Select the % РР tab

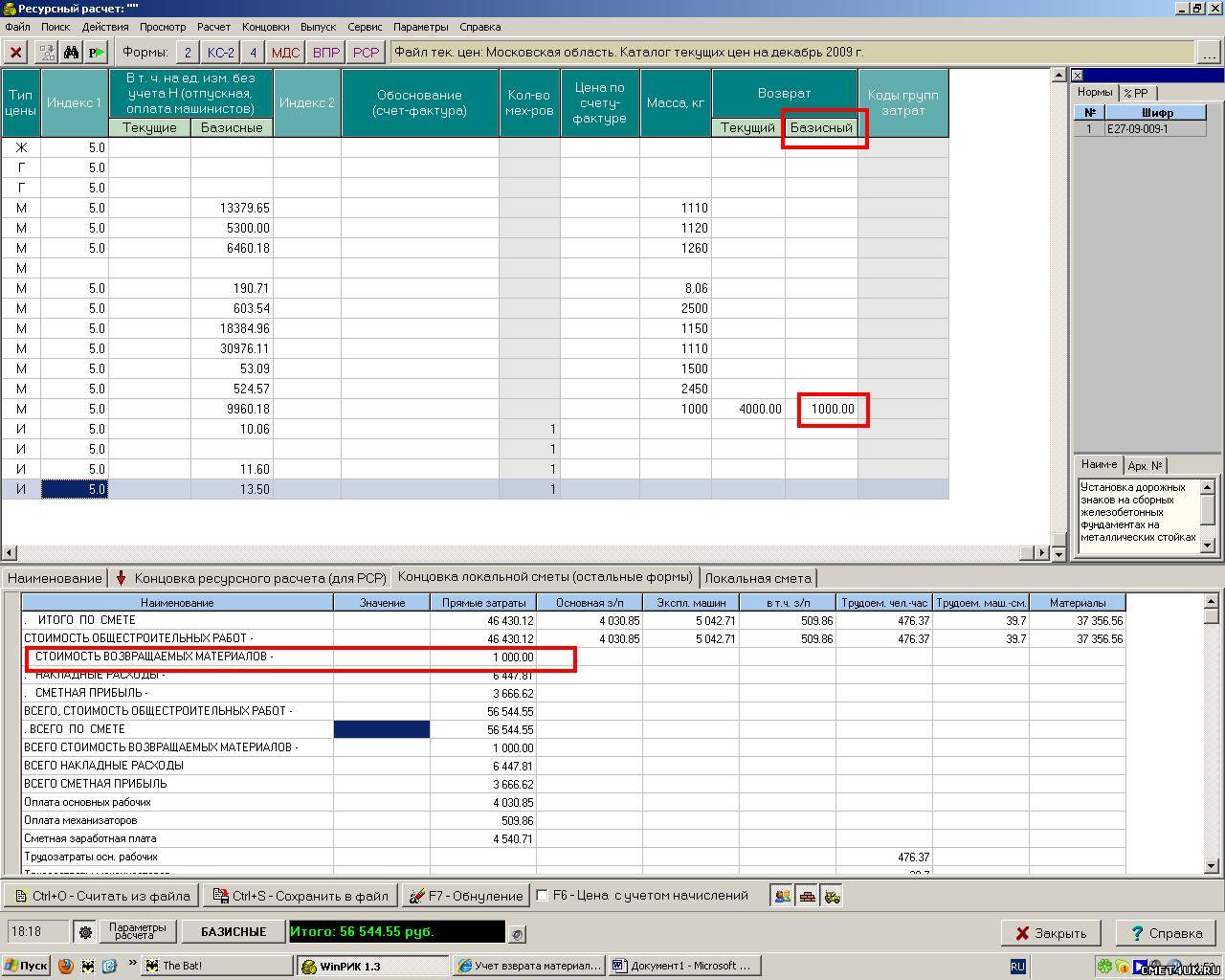[1137, 93]
